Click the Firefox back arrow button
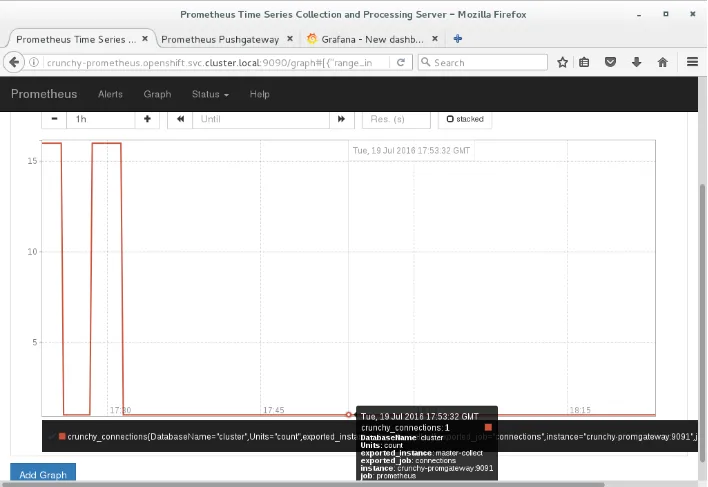 pyautogui.click(x=15, y=62)
